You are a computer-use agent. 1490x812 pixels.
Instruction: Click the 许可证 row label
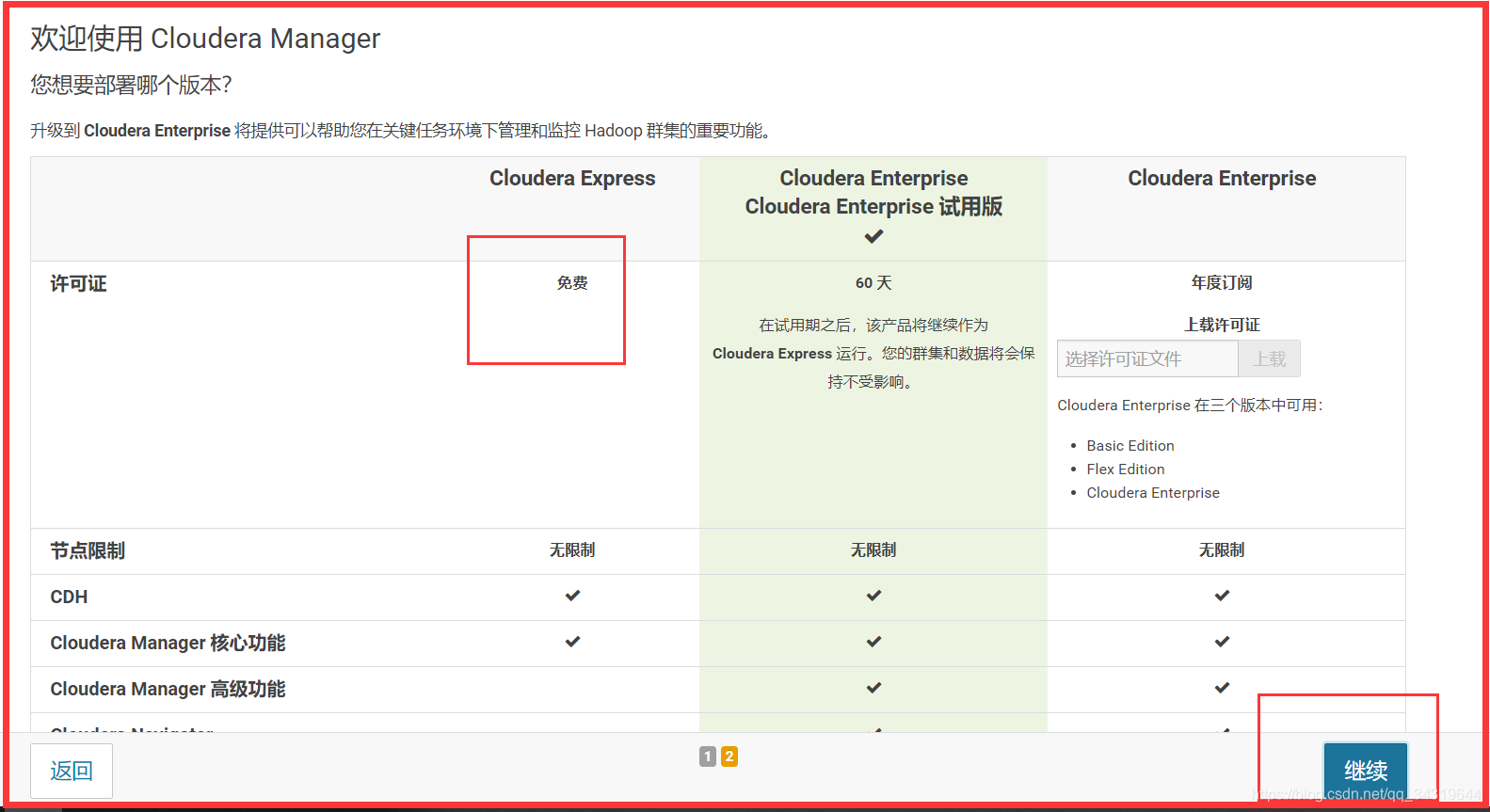click(78, 283)
